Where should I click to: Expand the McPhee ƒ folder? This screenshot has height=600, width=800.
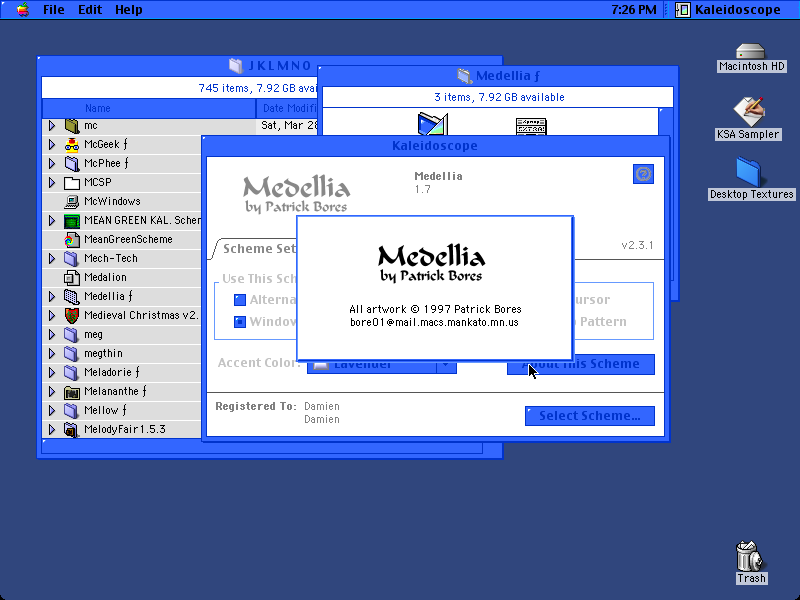[x=52, y=163]
